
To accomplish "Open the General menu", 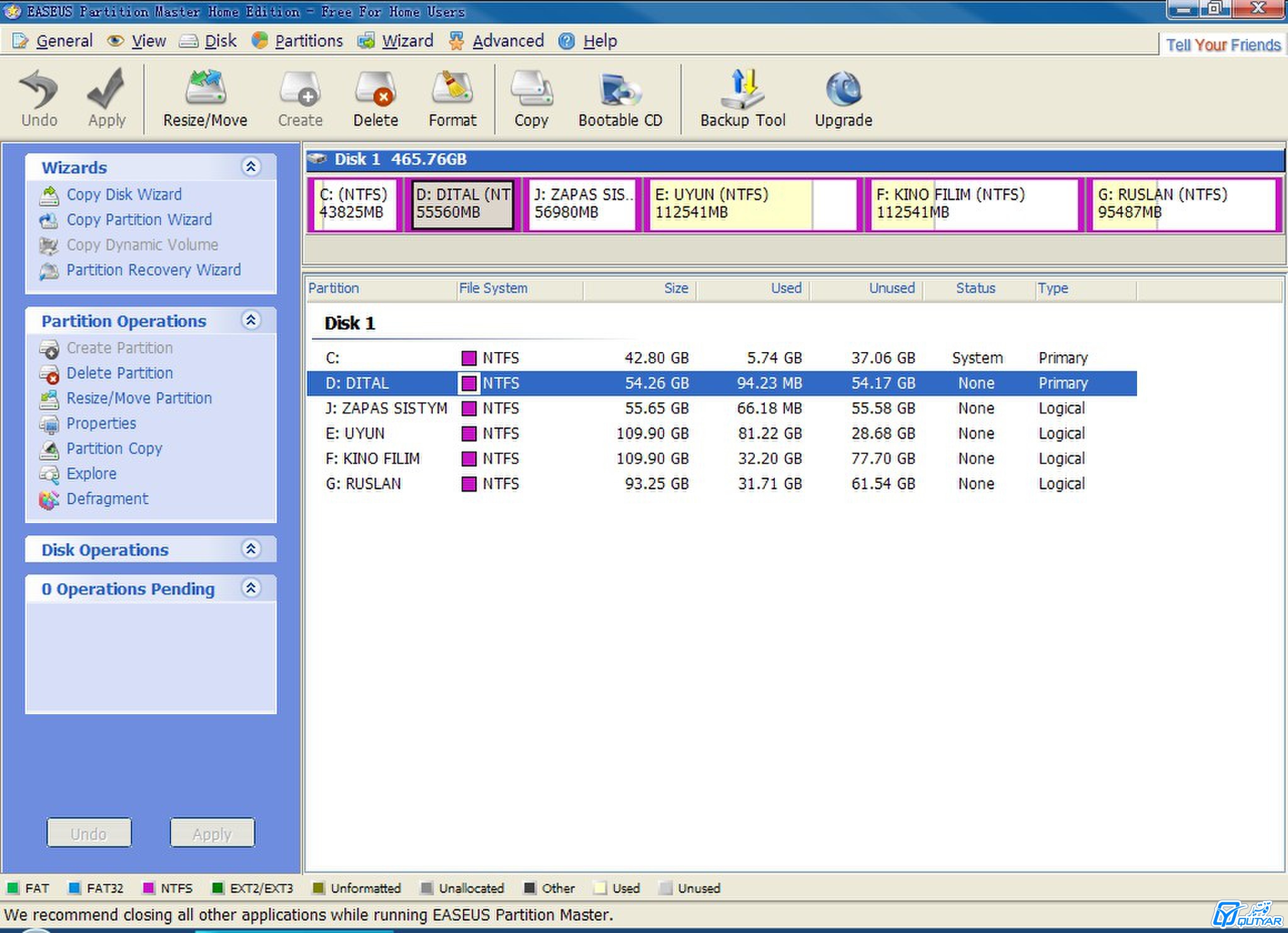I will click(x=52, y=41).
